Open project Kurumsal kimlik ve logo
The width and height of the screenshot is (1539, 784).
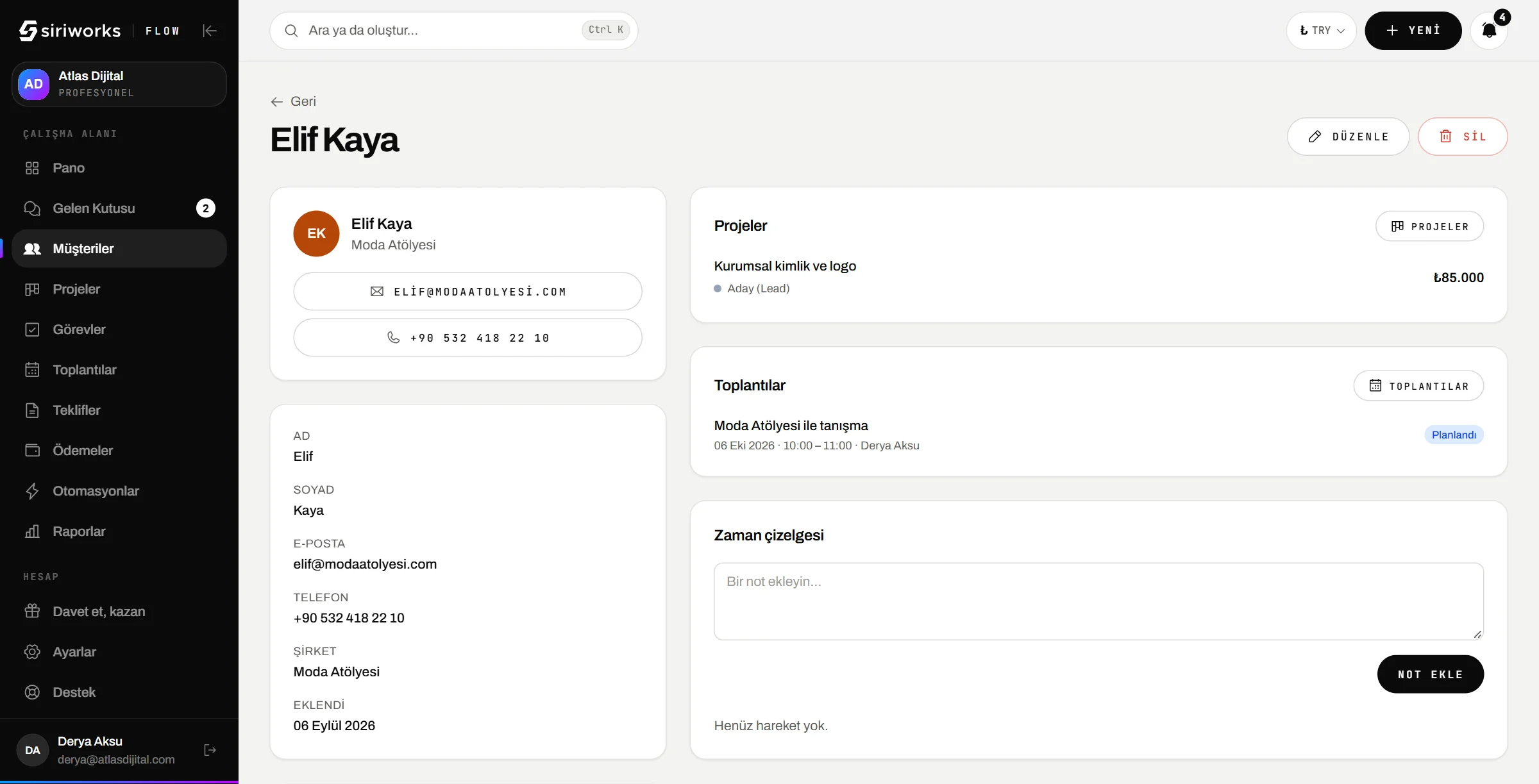[x=785, y=266]
